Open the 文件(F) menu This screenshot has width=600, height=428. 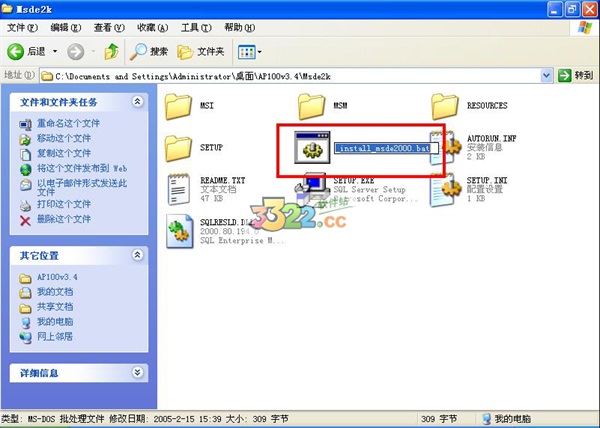coord(22,28)
